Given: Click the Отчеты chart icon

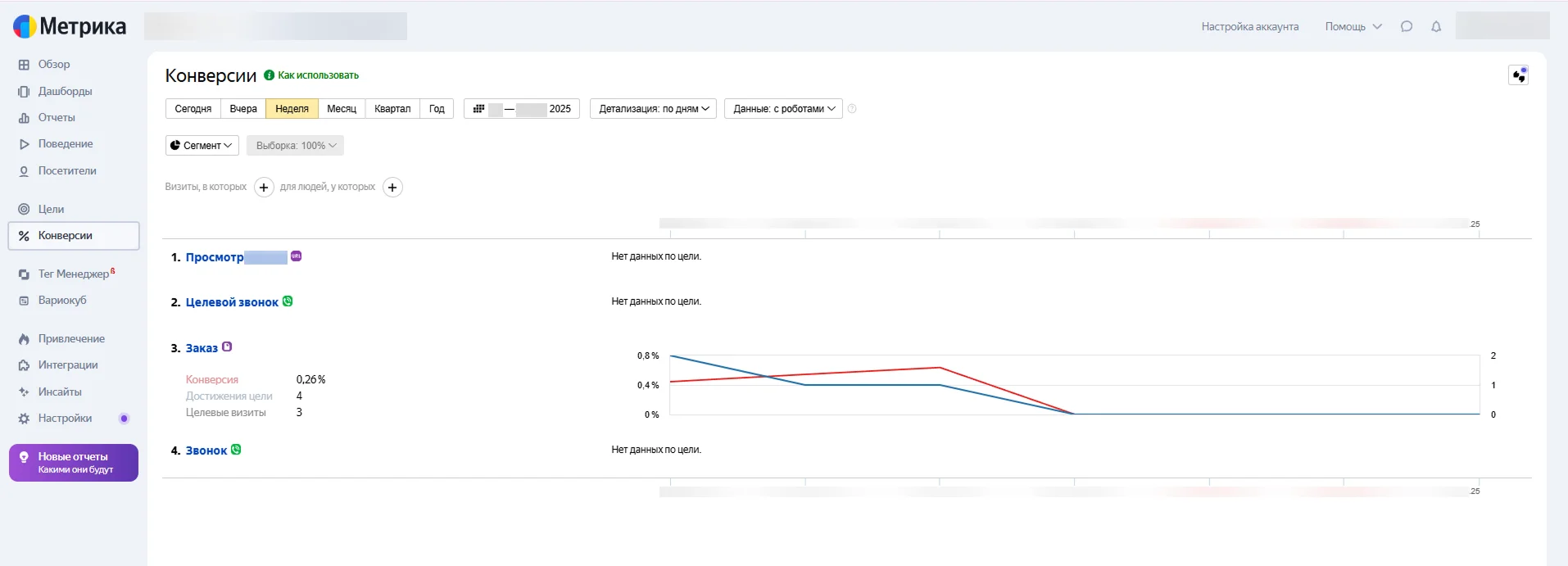Looking at the screenshot, I should coord(24,118).
